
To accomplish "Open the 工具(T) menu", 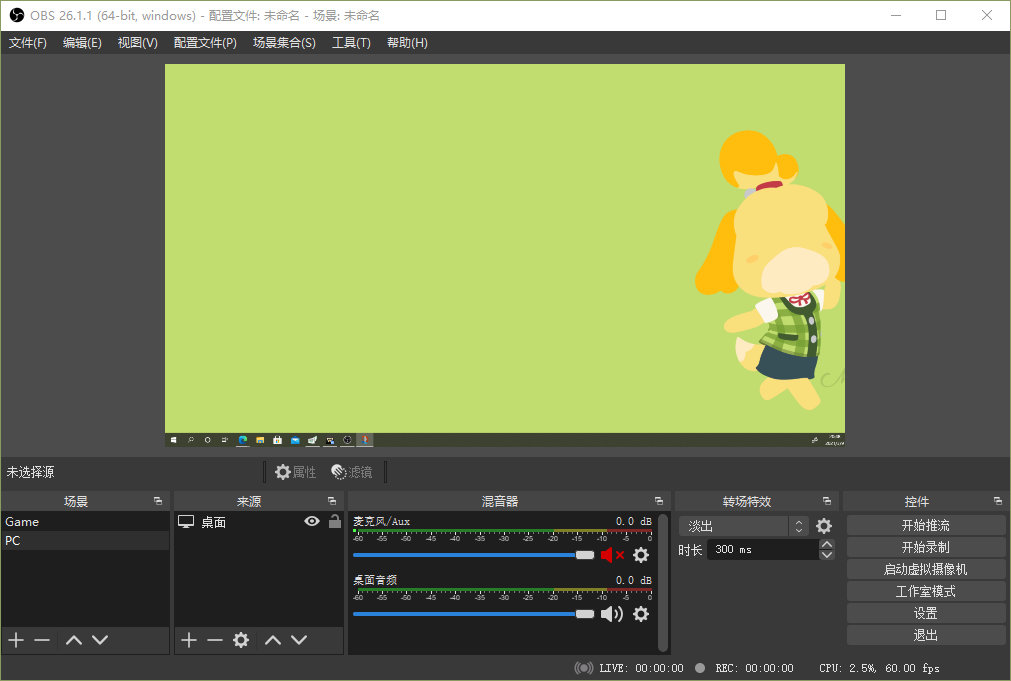I will point(351,43).
